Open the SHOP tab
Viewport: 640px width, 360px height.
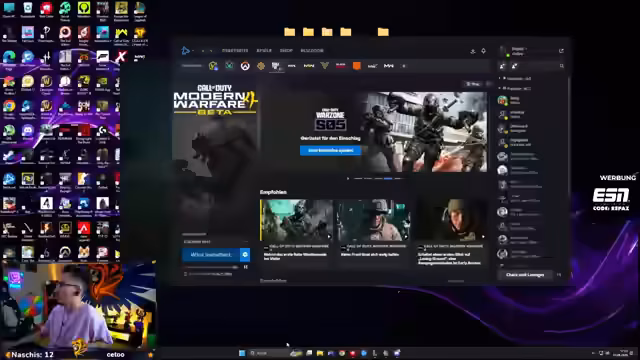tap(286, 51)
